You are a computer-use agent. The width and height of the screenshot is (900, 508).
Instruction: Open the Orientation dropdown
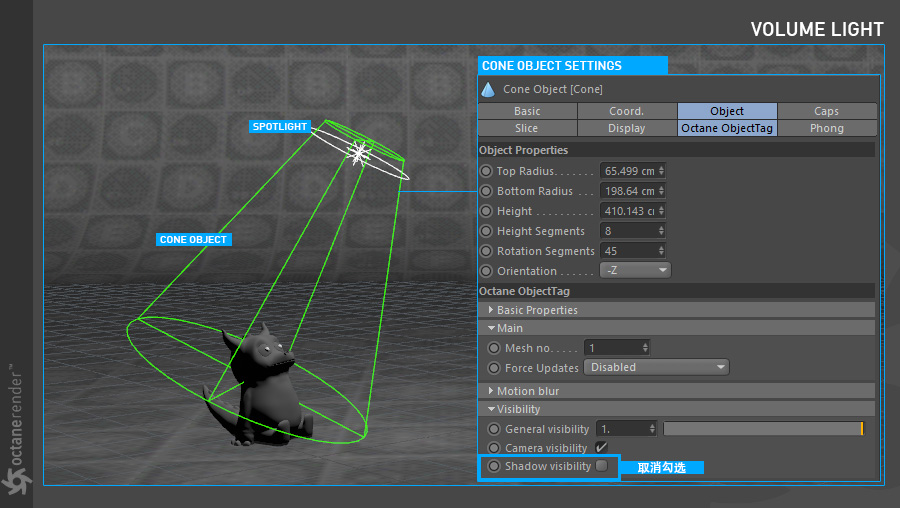coord(635,271)
